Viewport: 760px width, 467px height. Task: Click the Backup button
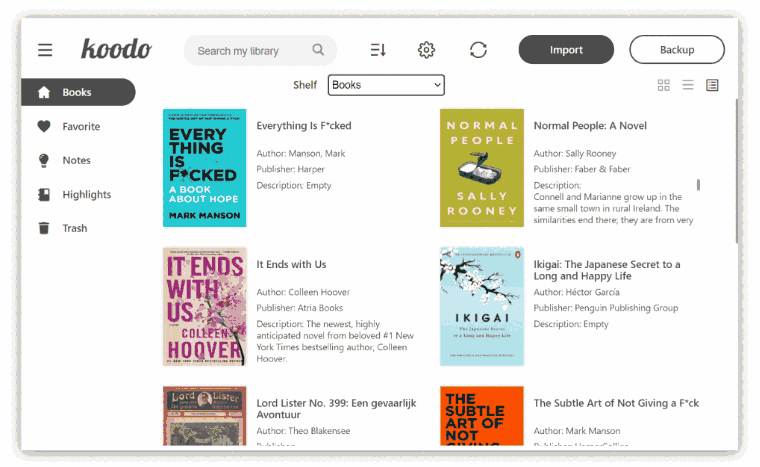pyautogui.click(x=677, y=50)
